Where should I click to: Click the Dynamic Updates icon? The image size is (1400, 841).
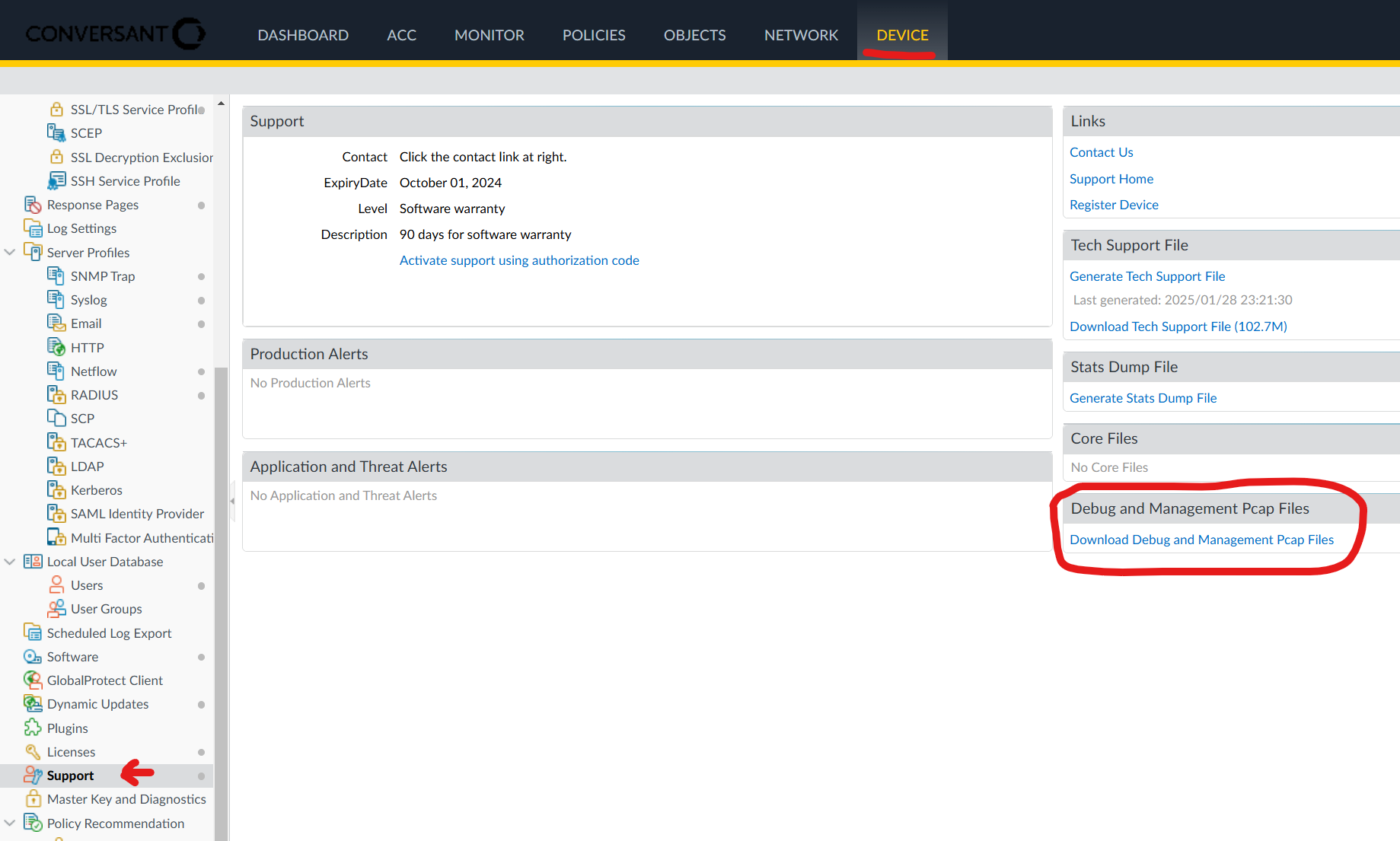pyautogui.click(x=32, y=703)
